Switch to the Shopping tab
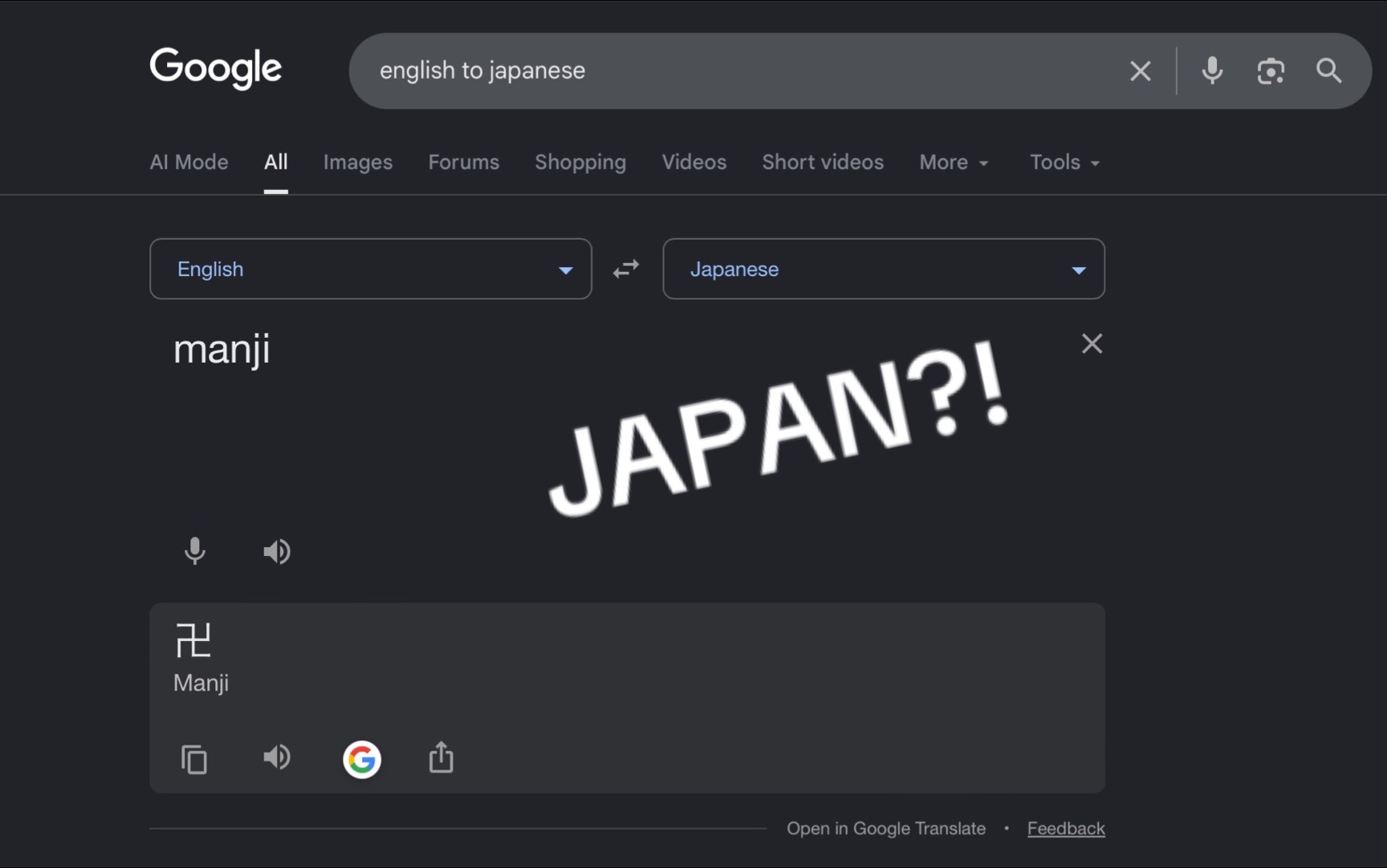Screen dimensions: 1387x868 coord(580,162)
